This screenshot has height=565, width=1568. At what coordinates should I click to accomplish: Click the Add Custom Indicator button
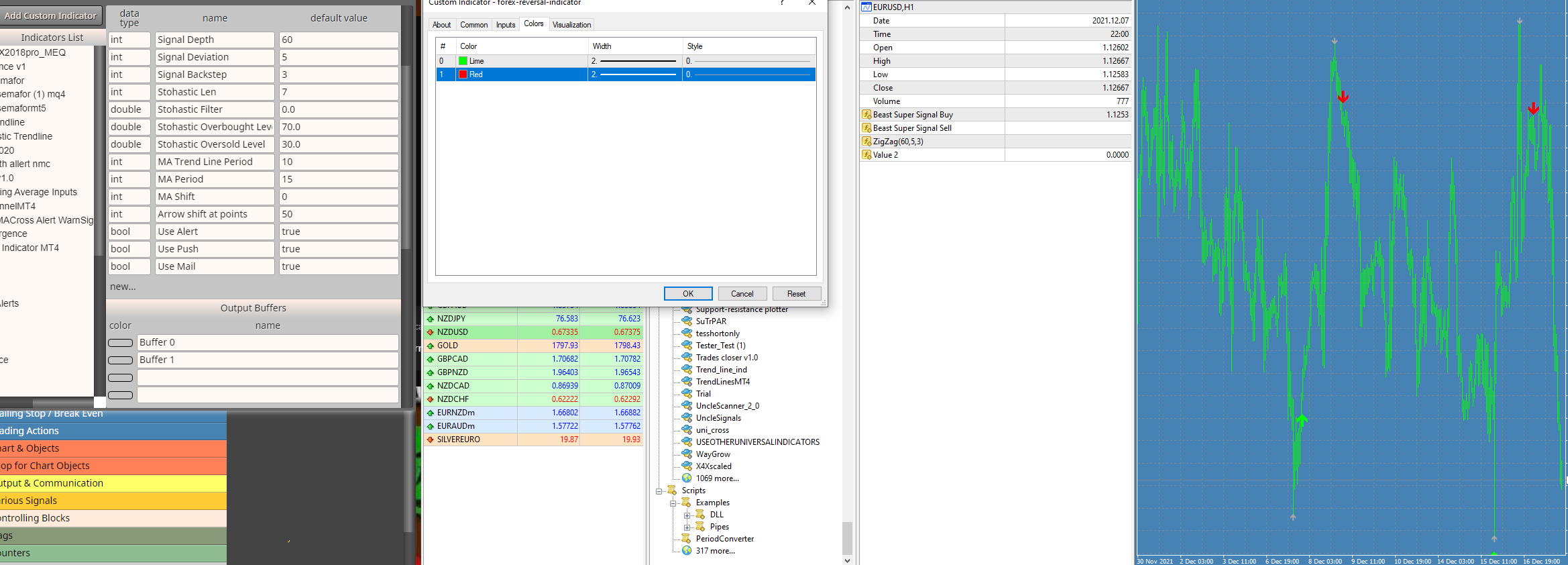pyautogui.click(x=50, y=15)
